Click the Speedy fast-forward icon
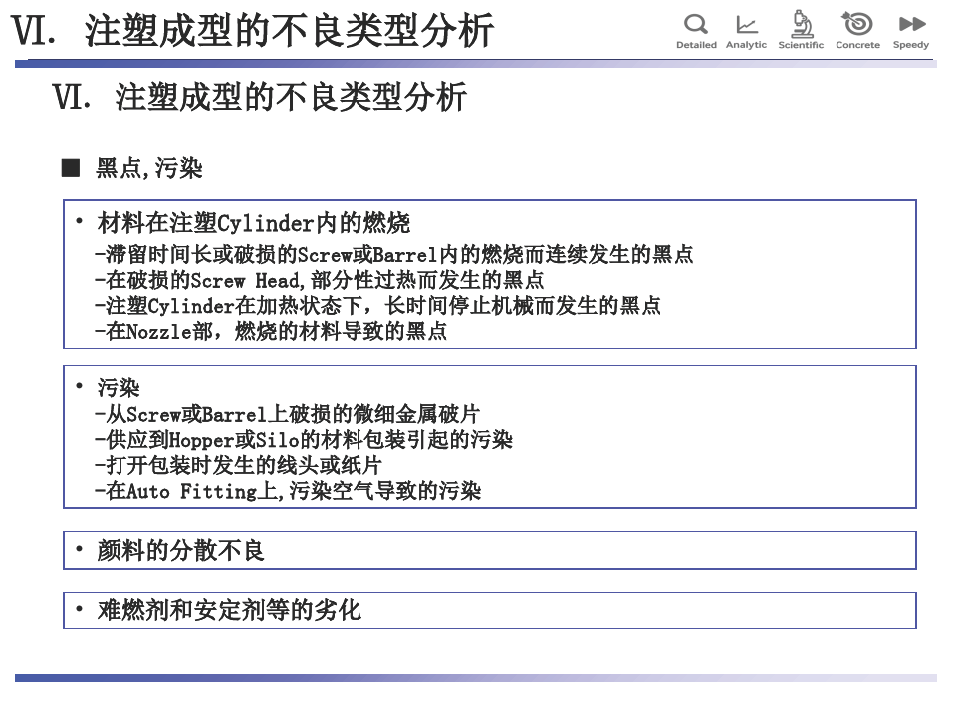 [911, 24]
